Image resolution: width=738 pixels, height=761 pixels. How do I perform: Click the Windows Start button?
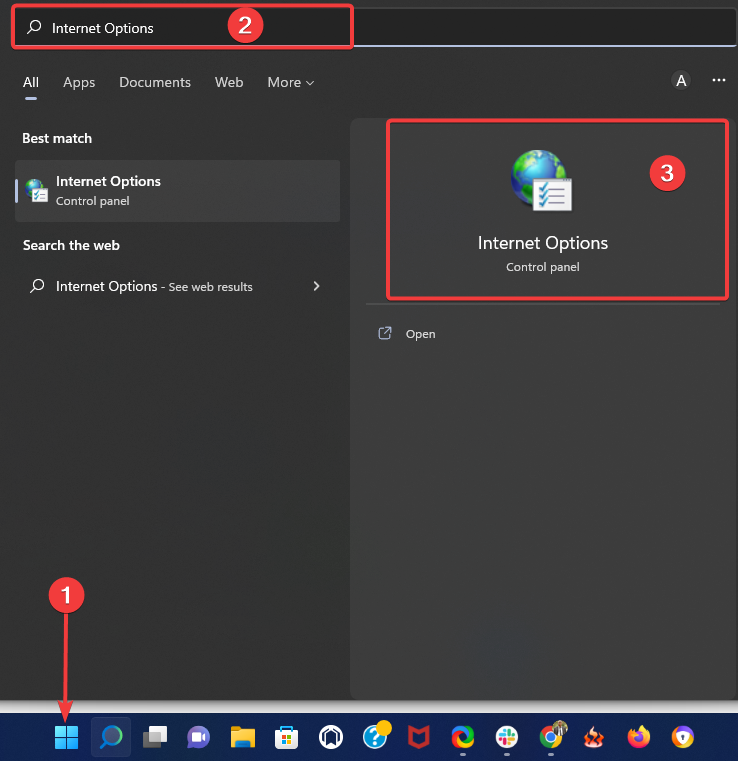point(66,738)
